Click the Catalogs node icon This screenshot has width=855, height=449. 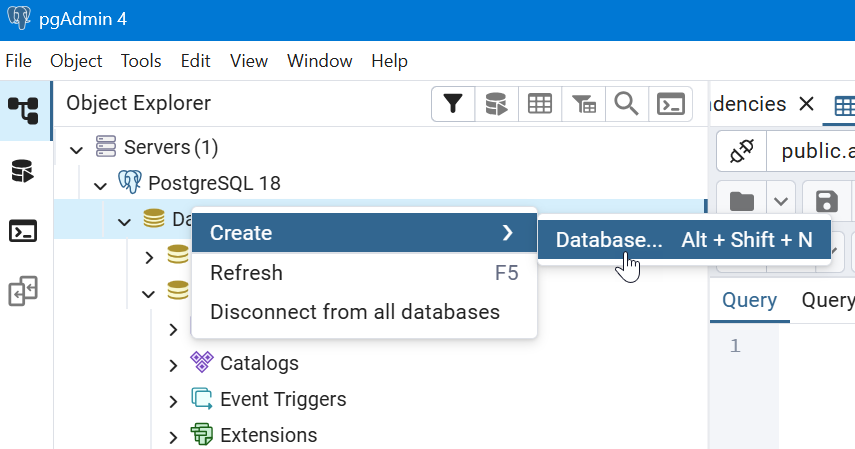[202, 362]
